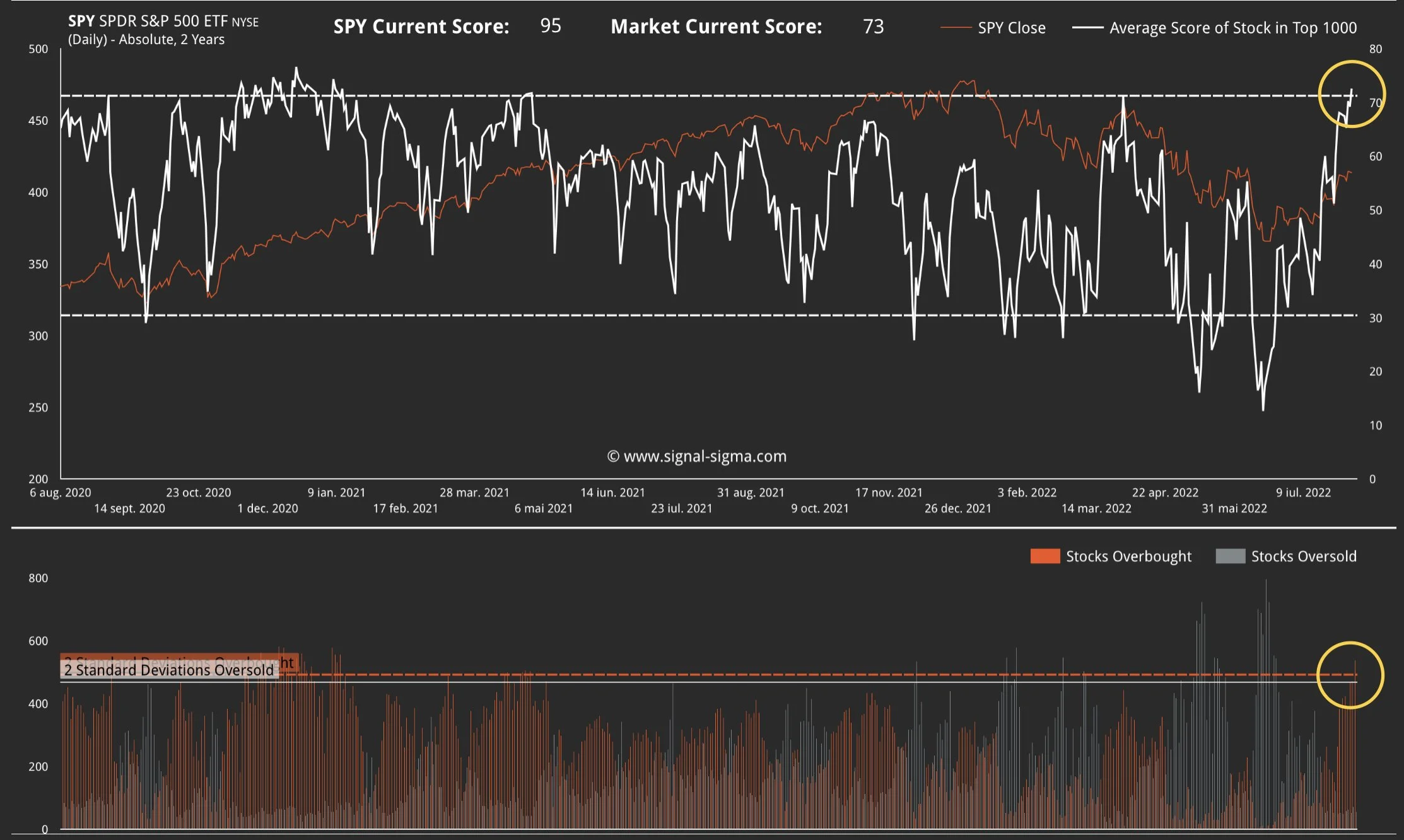Screen dimensions: 1404x840
Task: Click the Market Current Score value 73
Action: pyautogui.click(x=873, y=26)
